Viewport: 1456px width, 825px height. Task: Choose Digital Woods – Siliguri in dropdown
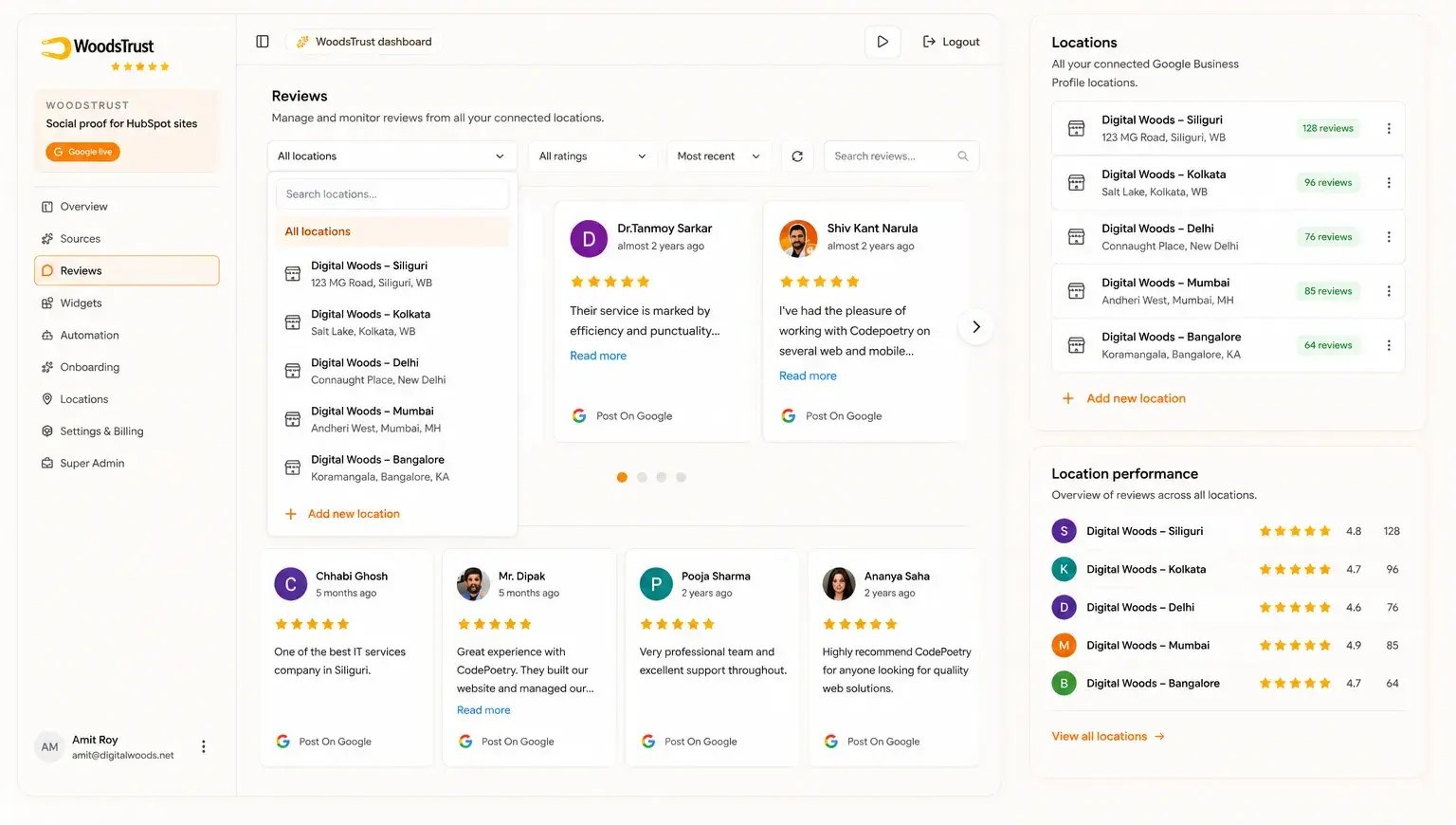point(392,274)
